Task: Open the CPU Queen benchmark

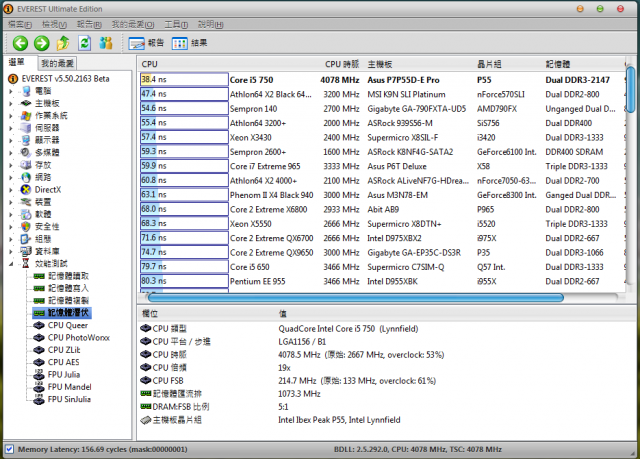Action: click(x=61, y=325)
